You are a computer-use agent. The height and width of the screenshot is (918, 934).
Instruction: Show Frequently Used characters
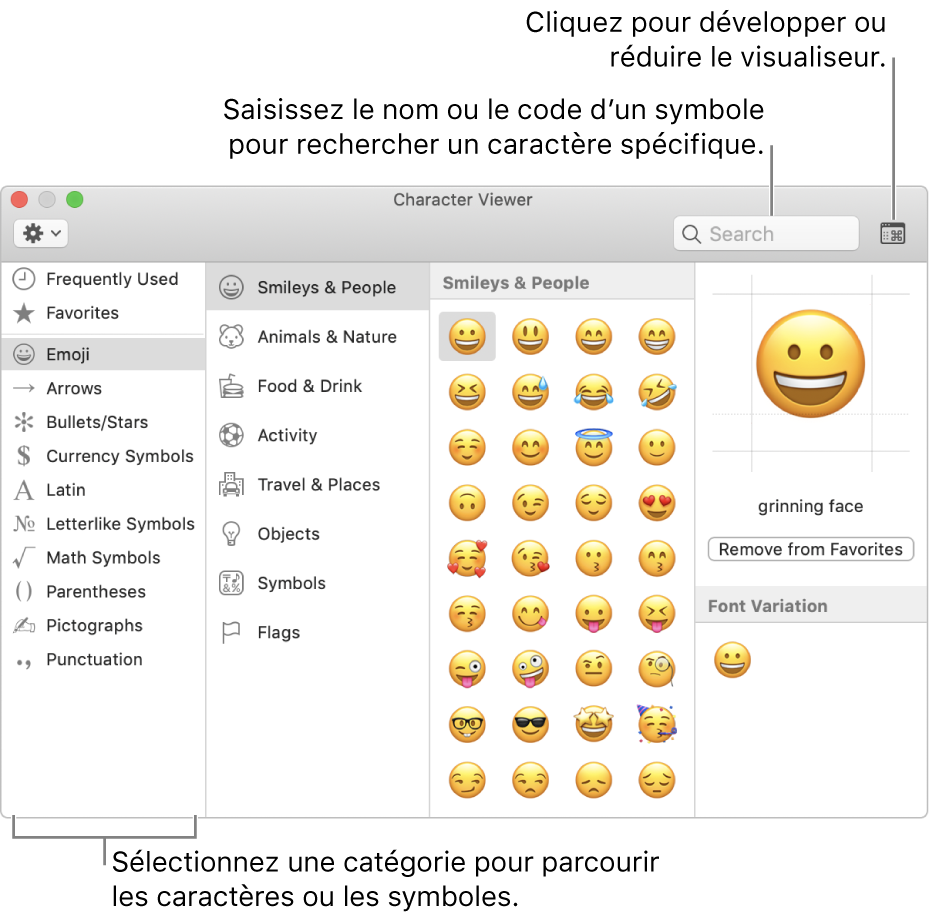[113, 279]
